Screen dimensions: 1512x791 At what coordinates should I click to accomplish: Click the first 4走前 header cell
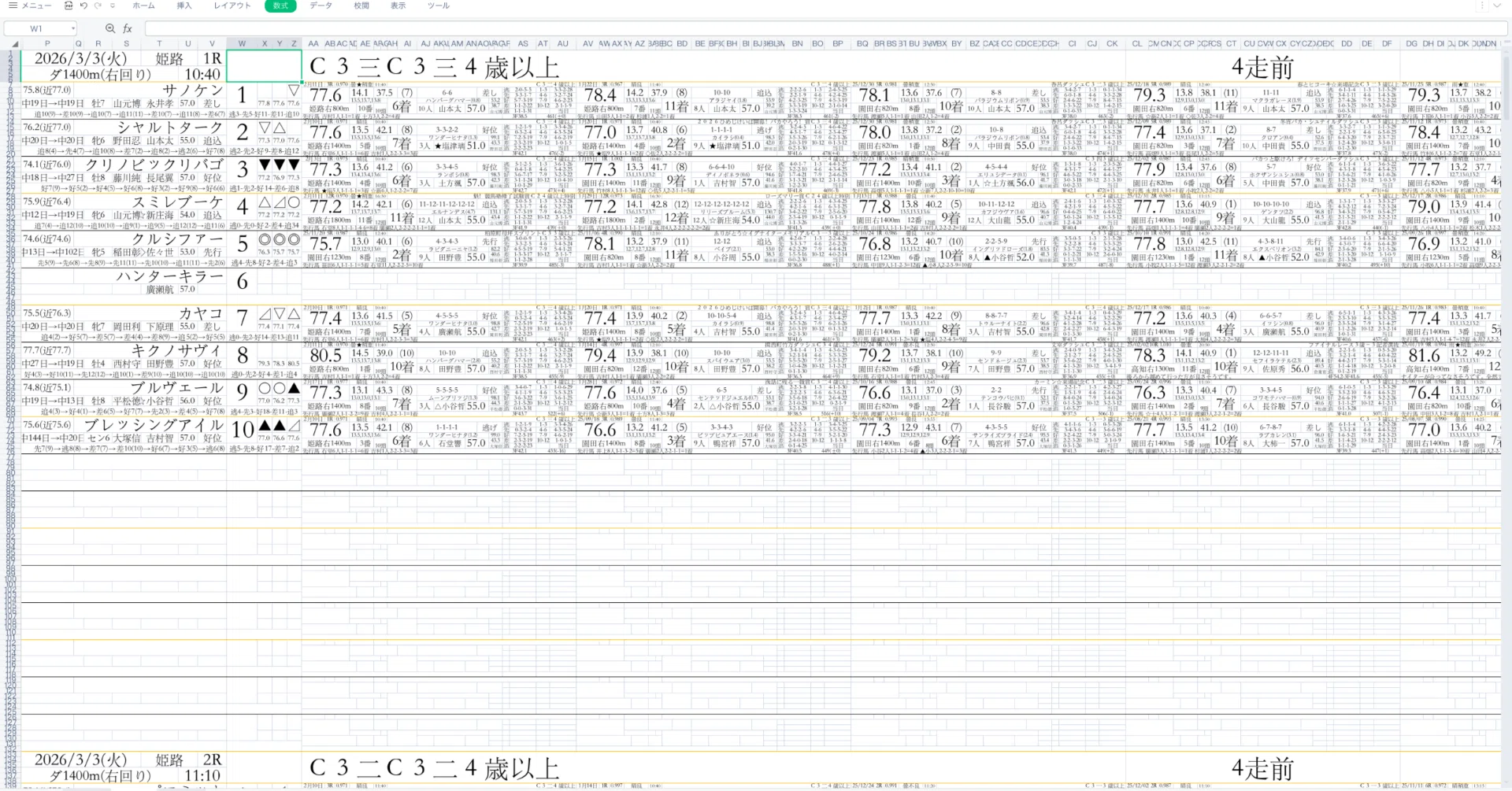coord(1262,68)
